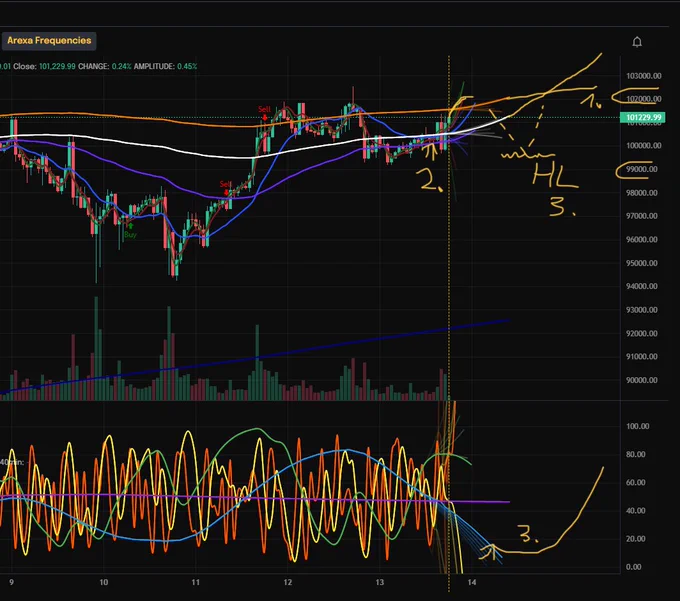Click date label 12 on time axis
The image size is (680, 601).
tap(288, 582)
